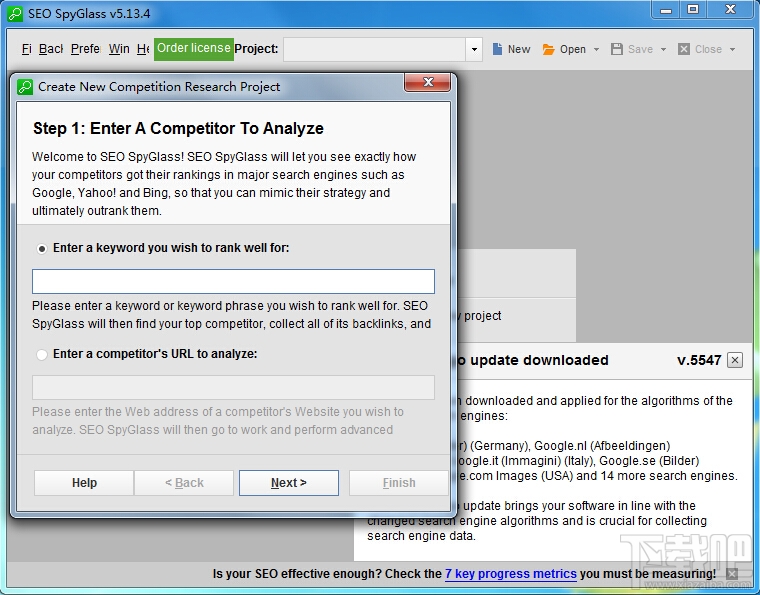The image size is (760, 595).
Task: Open the 7 key progress metrics link
Action: (x=511, y=574)
